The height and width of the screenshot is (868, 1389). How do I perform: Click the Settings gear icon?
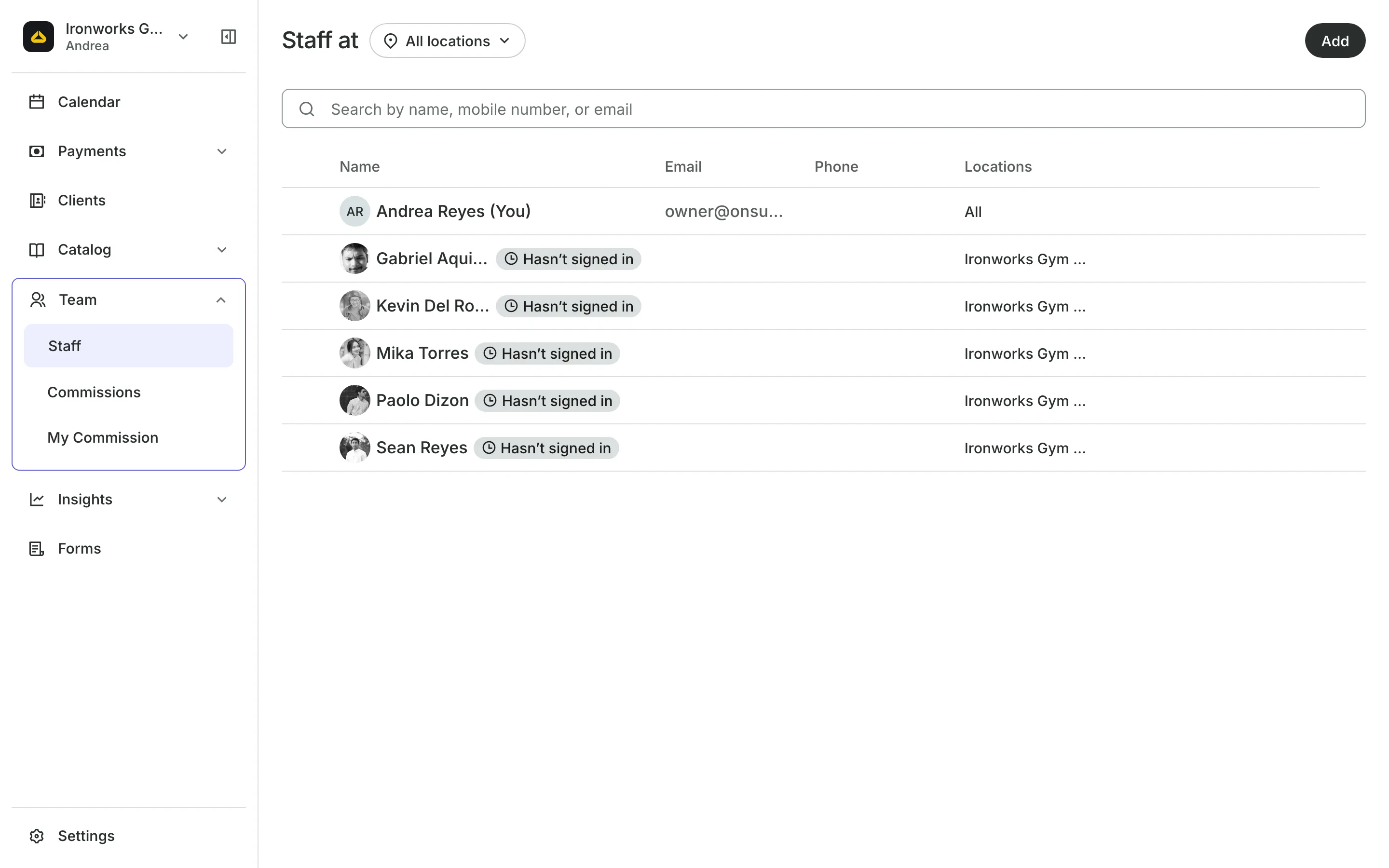click(x=37, y=836)
